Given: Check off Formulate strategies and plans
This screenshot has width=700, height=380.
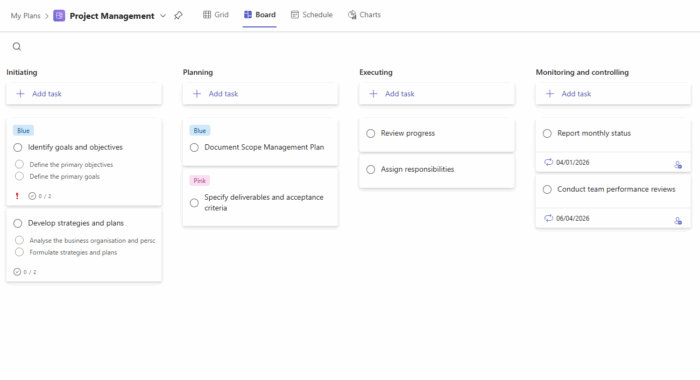Looking at the screenshot, I should click(x=19, y=252).
